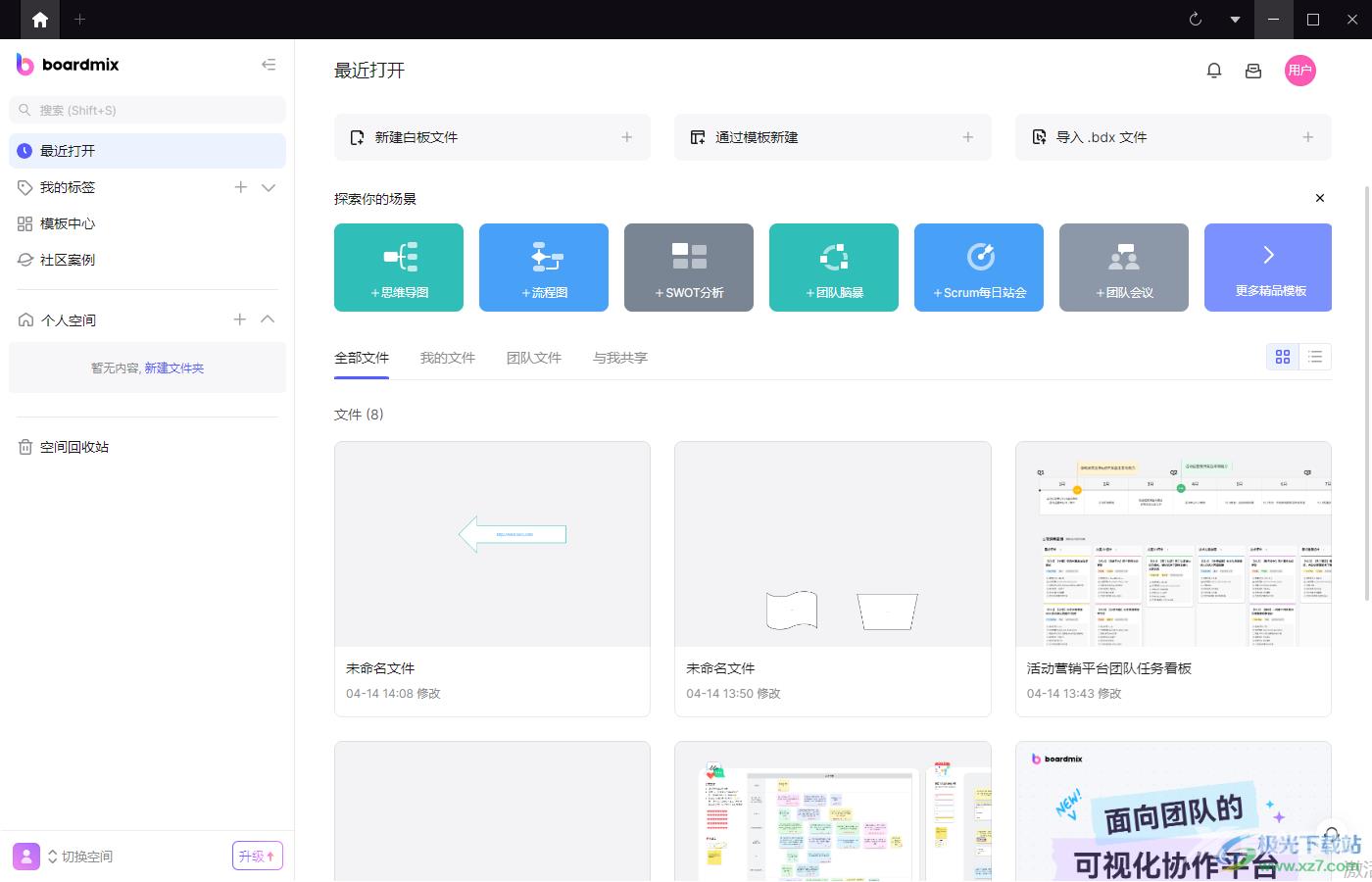Viewport: 1372px width, 882px height.
Task: Open 未命名文件 thumbnail modified 14:08
Action: pyautogui.click(x=492, y=544)
